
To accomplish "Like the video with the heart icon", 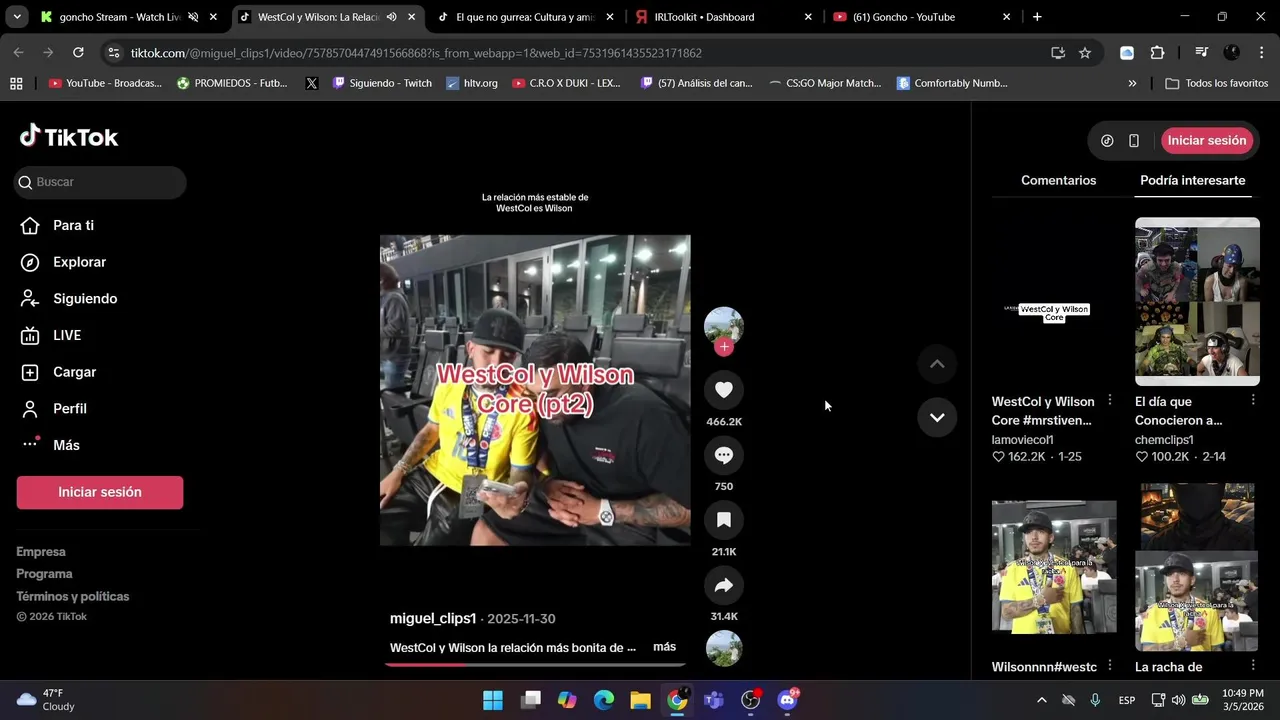I will pos(724,390).
